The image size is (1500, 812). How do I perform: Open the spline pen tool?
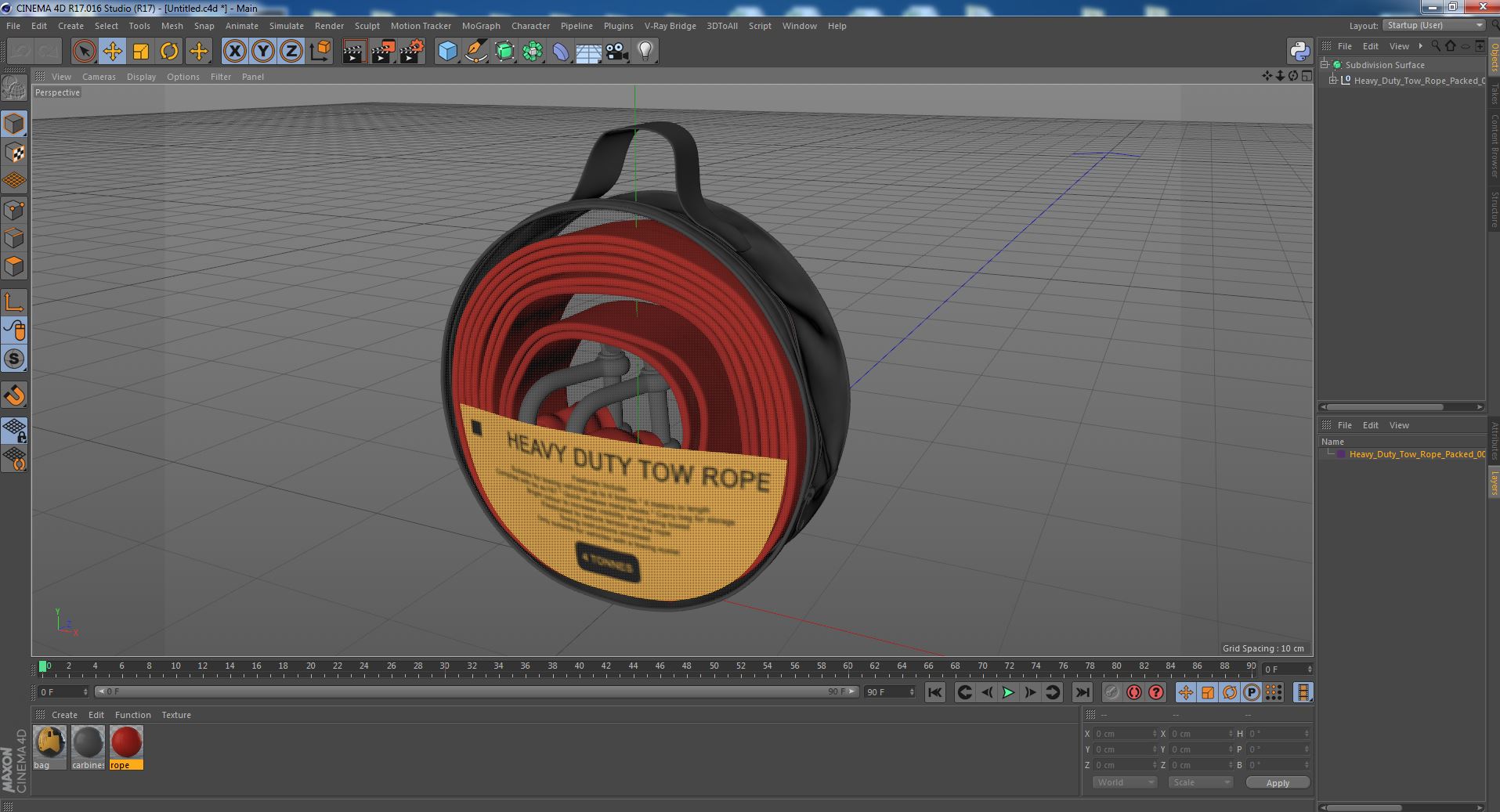(475, 52)
